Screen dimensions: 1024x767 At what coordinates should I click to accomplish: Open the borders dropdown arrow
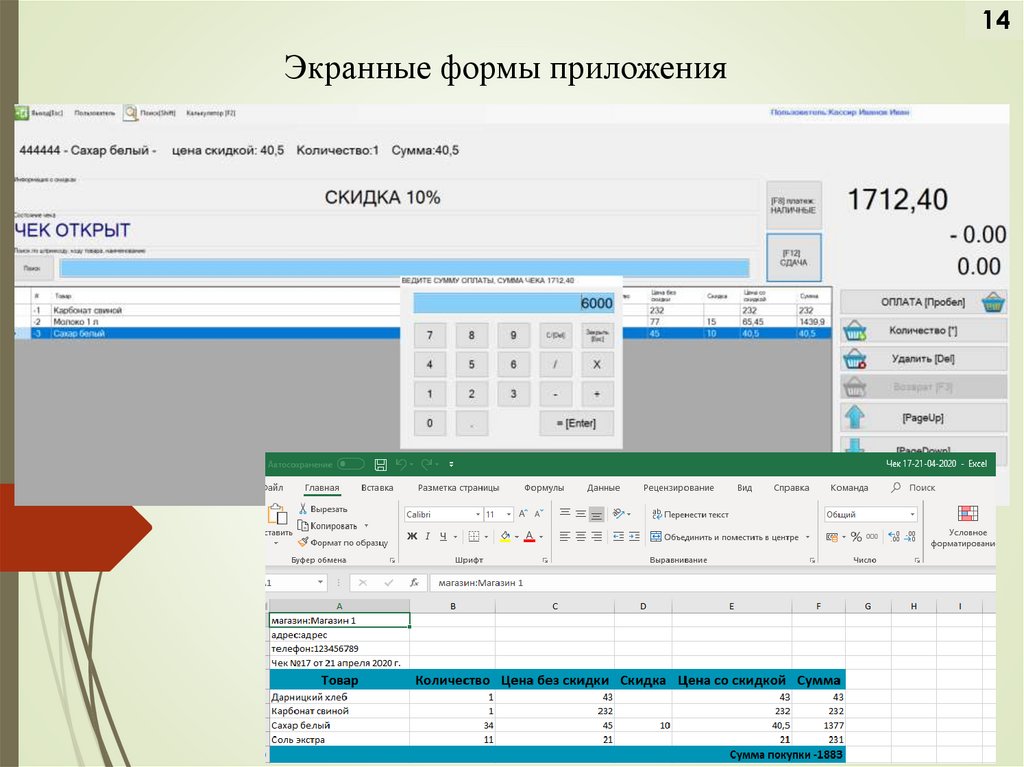tap(486, 537)
